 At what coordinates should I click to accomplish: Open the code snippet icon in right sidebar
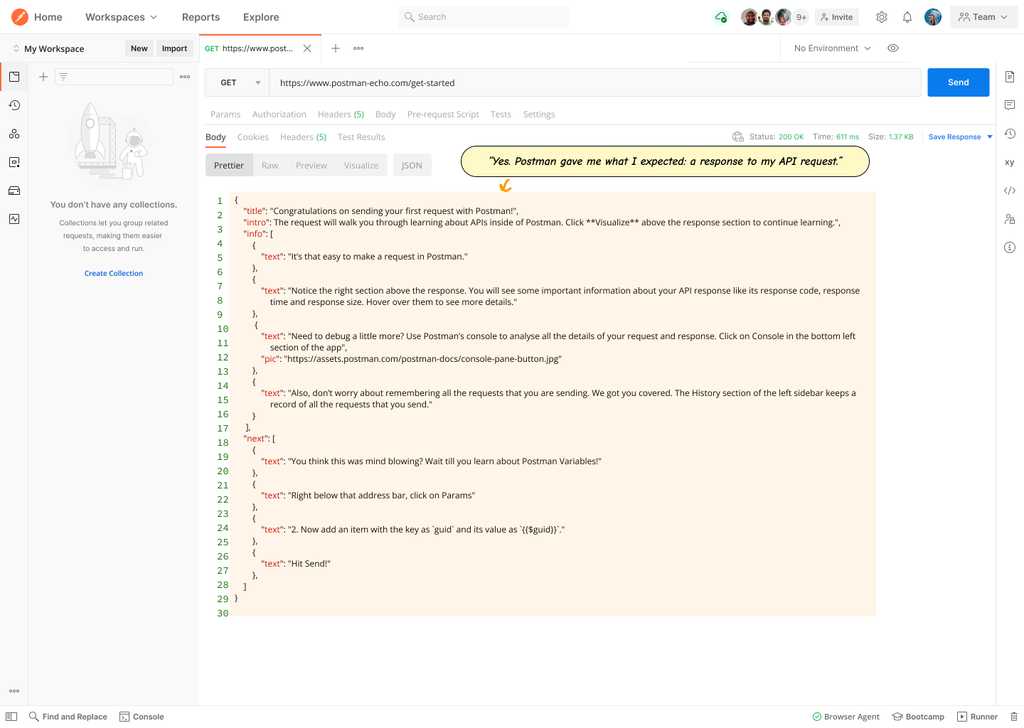click(x=1010, y=191)
